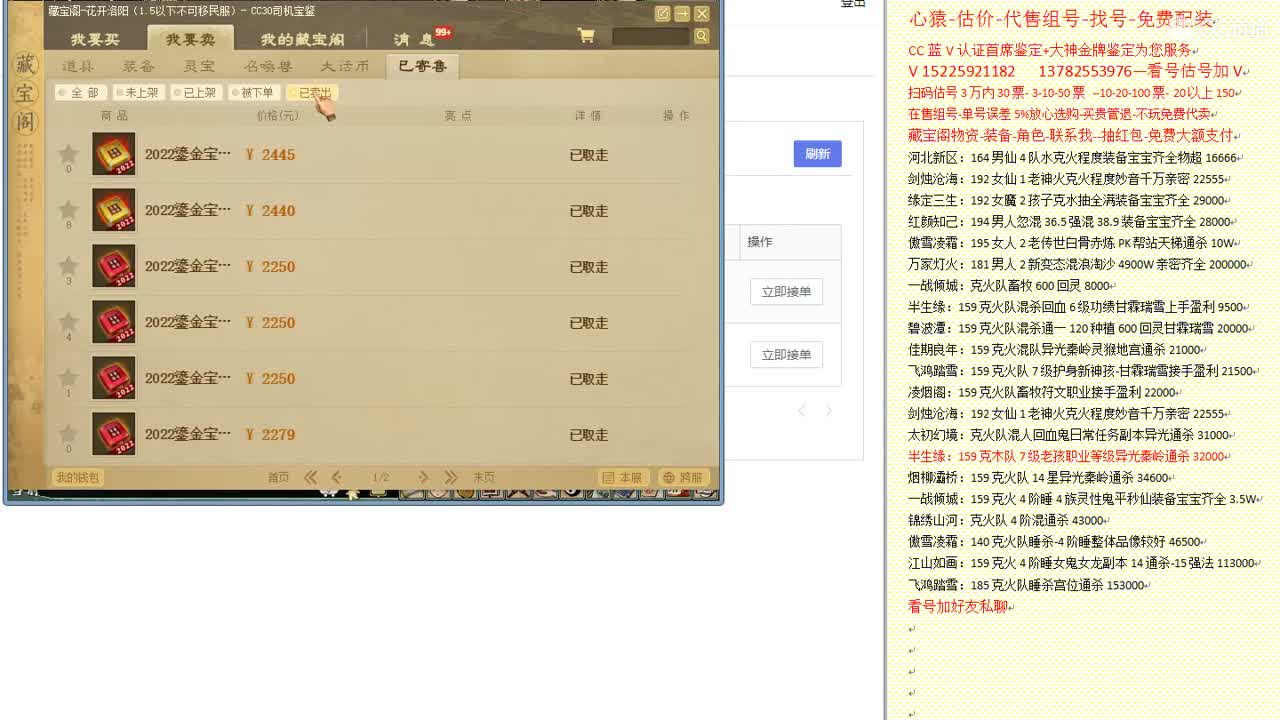Image resolution: width=1280 pixels, height=720 pixels.
Task: Open the shopping cart icon
Action: (586, 36)
